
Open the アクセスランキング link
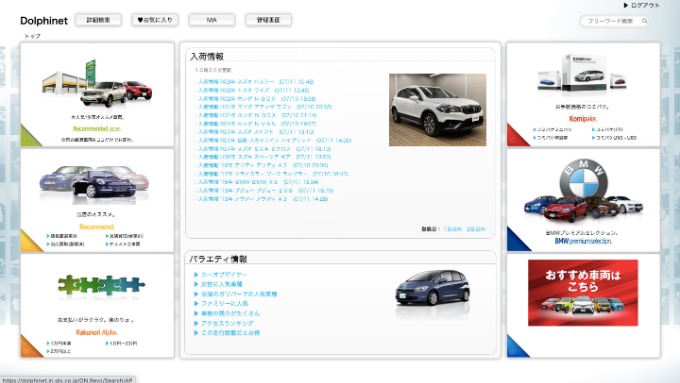click(227, 323)
